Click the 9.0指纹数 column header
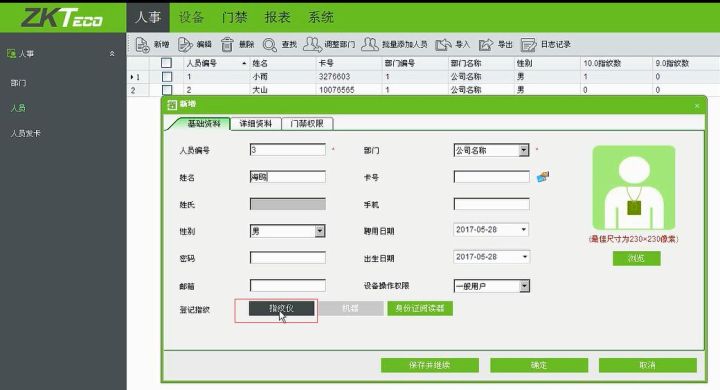The width and height of the screenshot is (720, 390). coord(686,63)
